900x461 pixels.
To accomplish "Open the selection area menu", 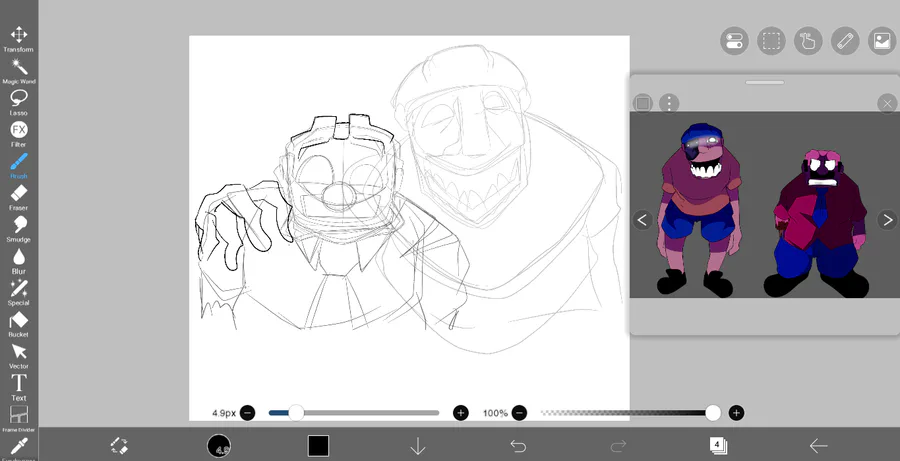I will (x=771, y=41).
